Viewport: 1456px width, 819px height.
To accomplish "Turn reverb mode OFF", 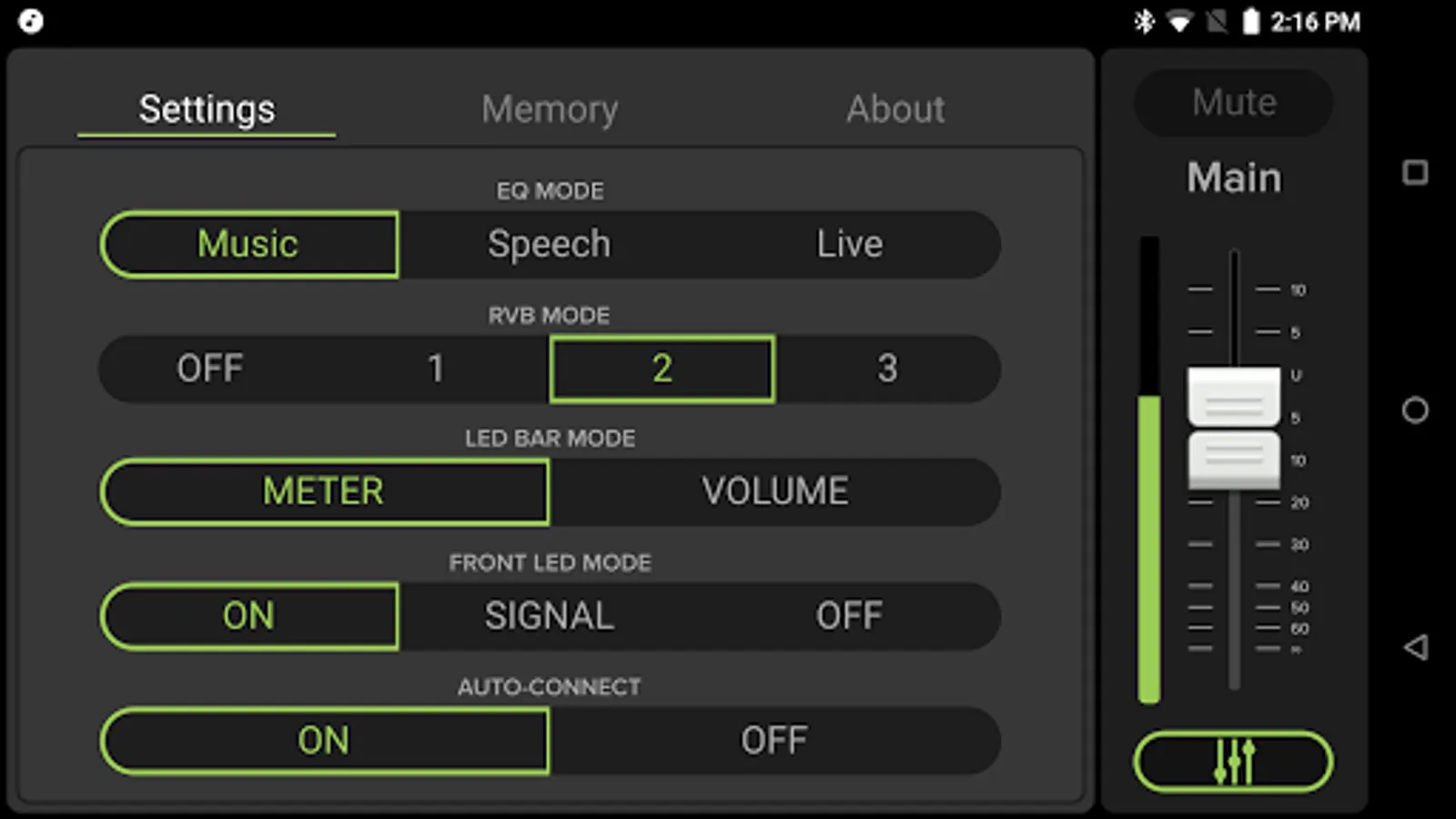I will 210,369.
